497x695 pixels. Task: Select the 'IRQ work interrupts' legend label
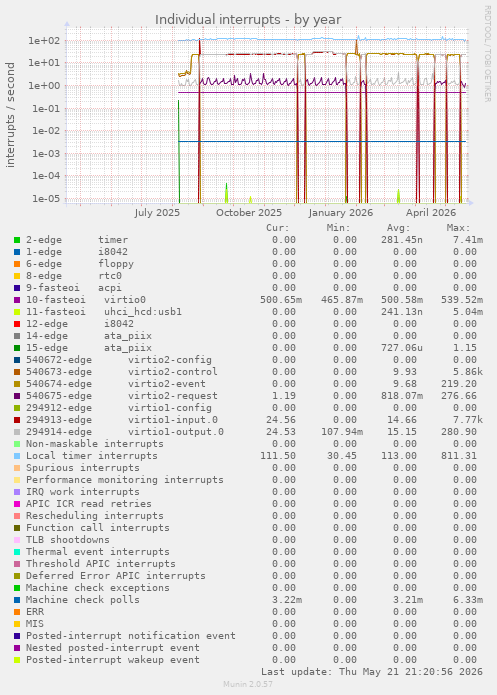pyautogui.click(x=82, y=492)
